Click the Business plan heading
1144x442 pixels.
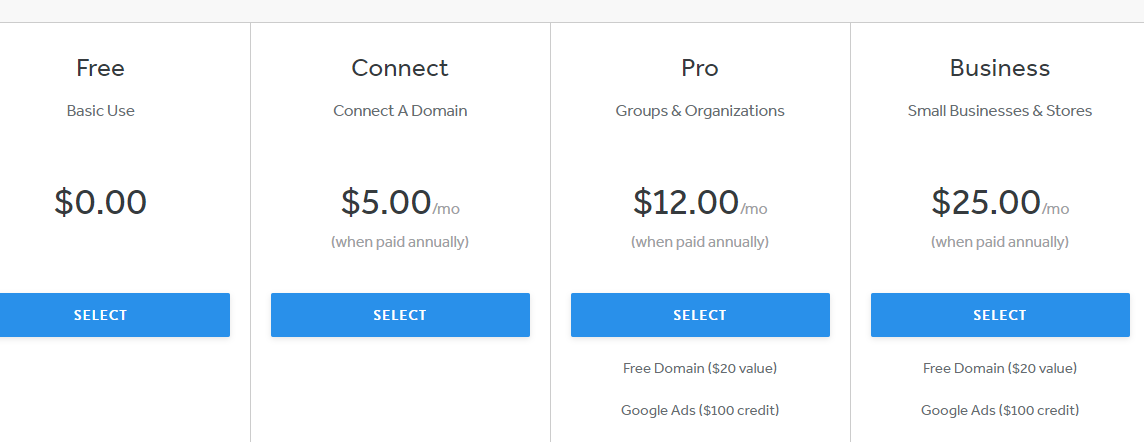tap(1000, 68)
